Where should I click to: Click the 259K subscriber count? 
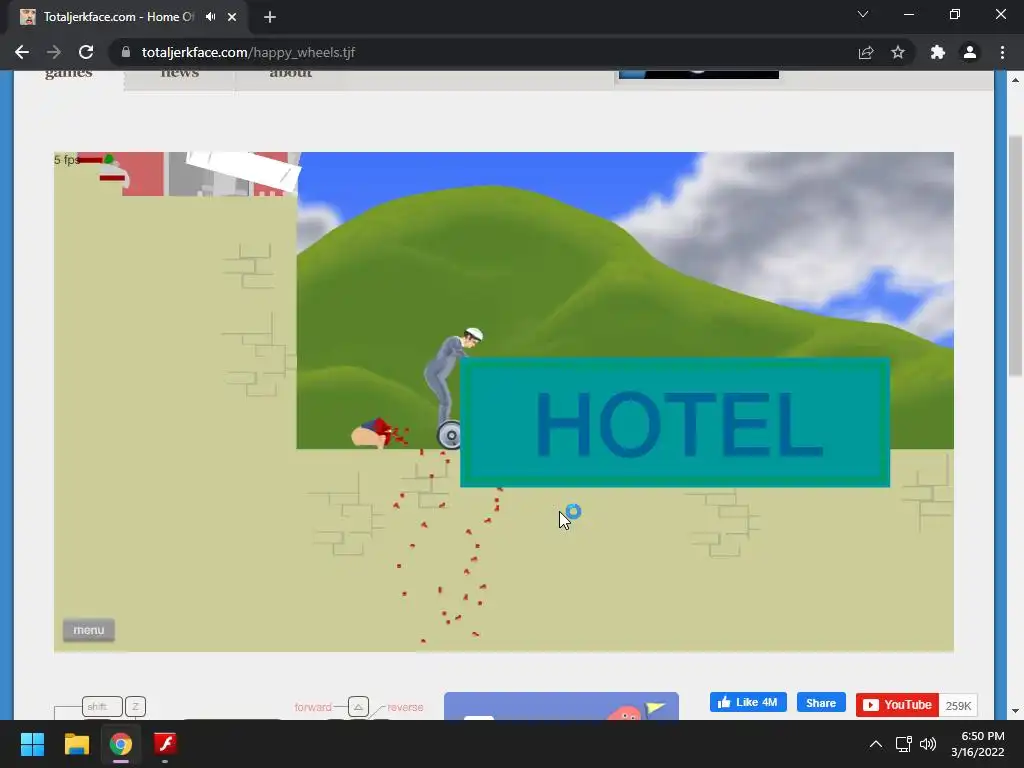[x=958, y=705]
